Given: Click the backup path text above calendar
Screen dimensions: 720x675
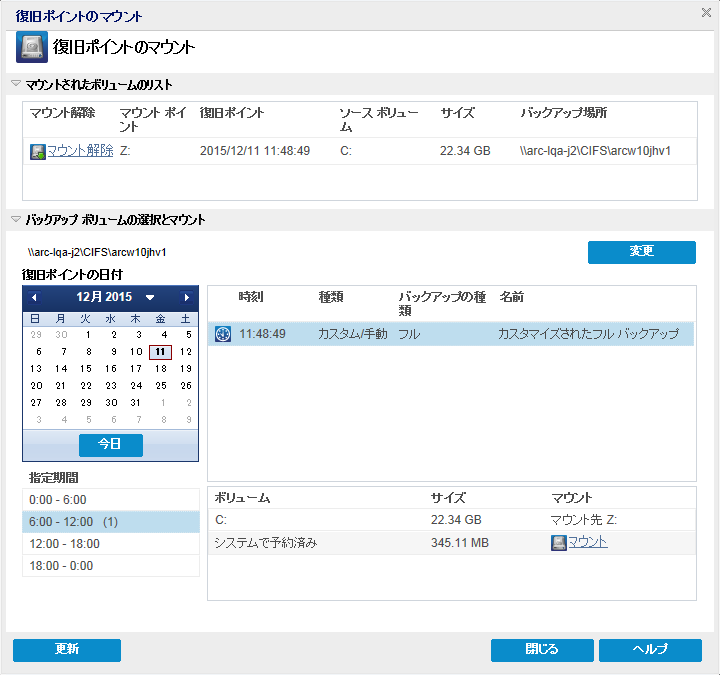Looking at the screenshot, I should [x=97, y=252].
